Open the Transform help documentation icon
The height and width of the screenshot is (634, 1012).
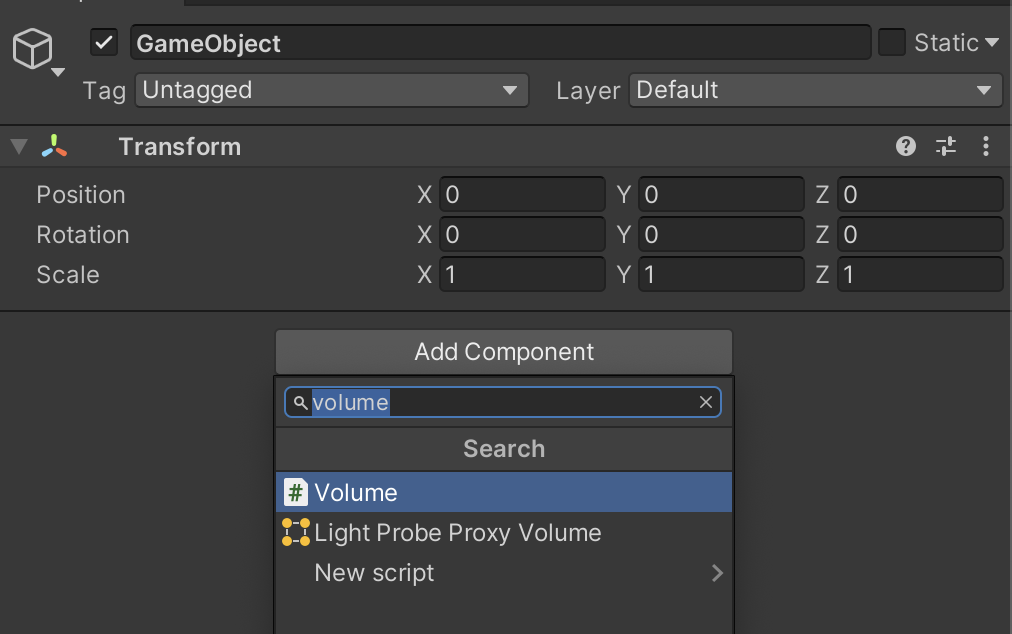click(x=905, y=146)
